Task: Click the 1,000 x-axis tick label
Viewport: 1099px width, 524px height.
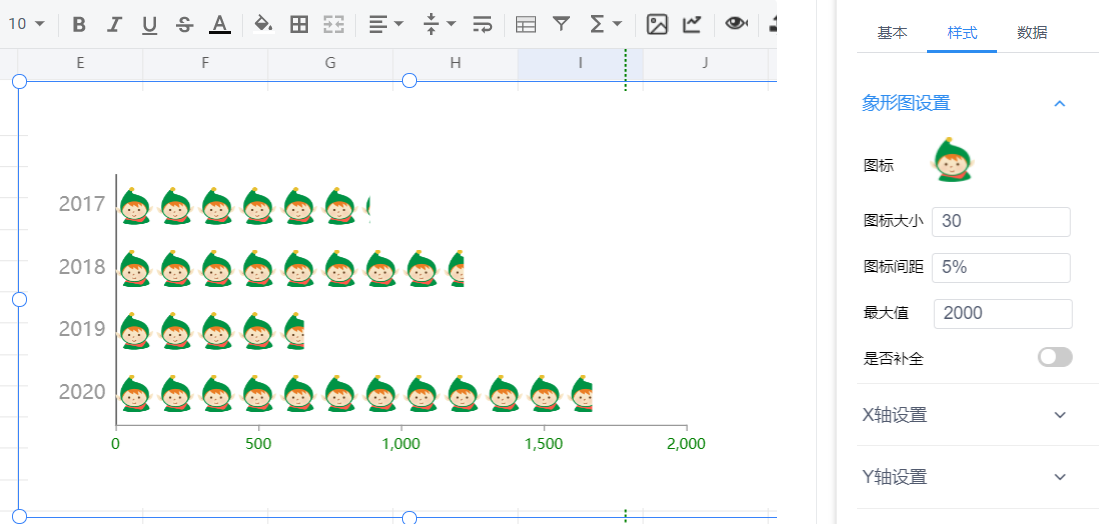Action: 402,444
